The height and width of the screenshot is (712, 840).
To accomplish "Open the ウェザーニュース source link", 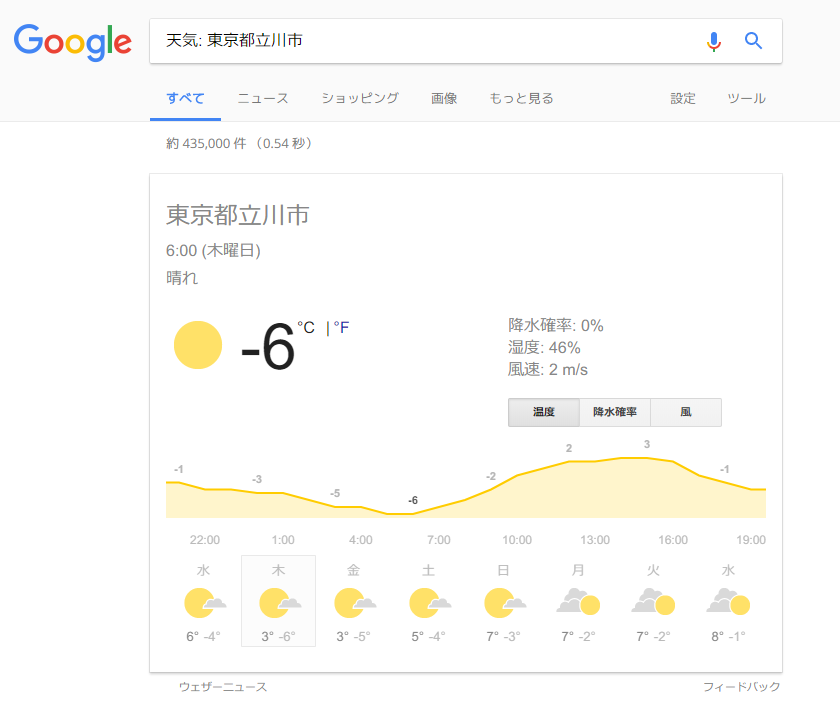I will tap(223, 687).
